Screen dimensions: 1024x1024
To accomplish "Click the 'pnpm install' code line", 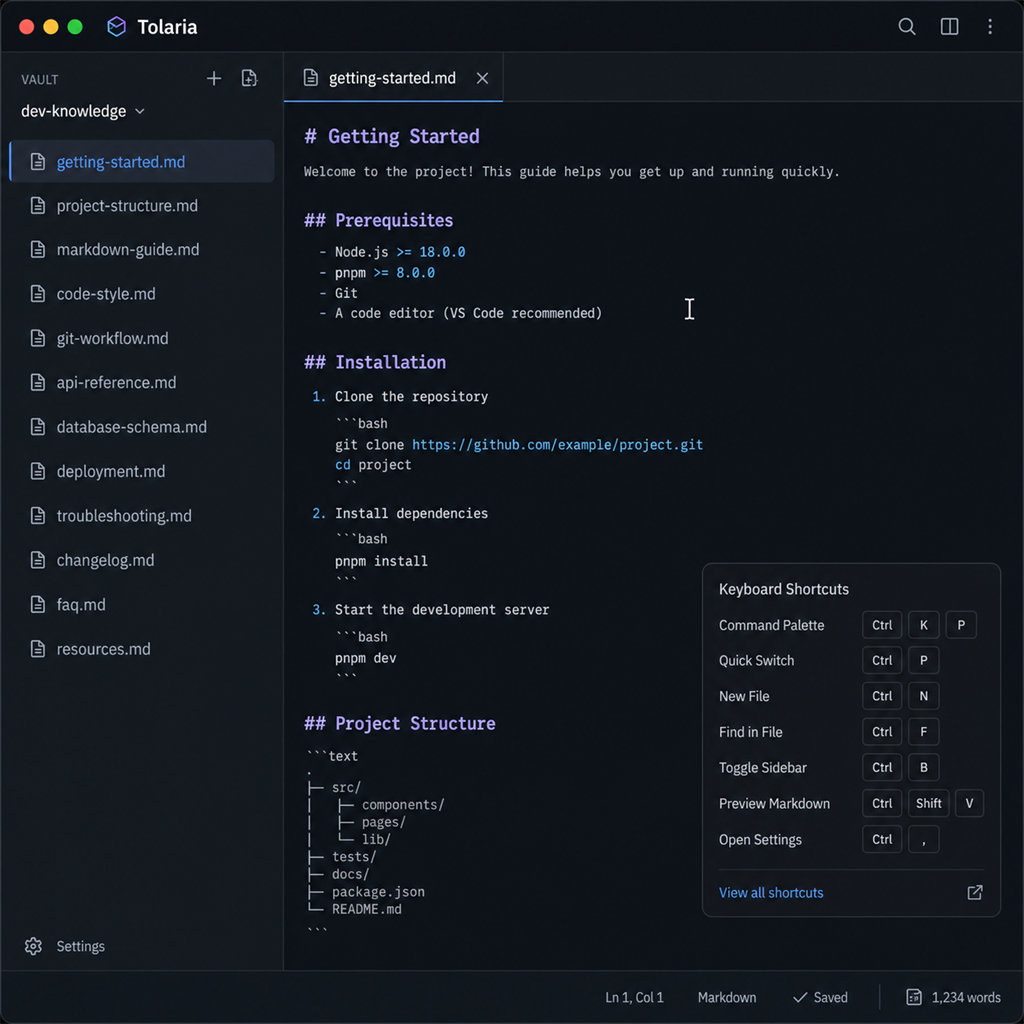I will (381, 561).
